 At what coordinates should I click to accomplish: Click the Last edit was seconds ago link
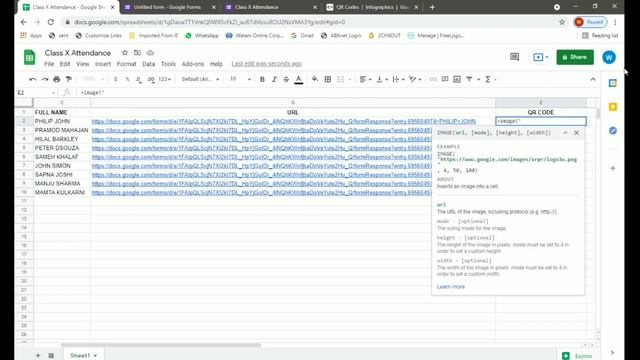point(267,64)
